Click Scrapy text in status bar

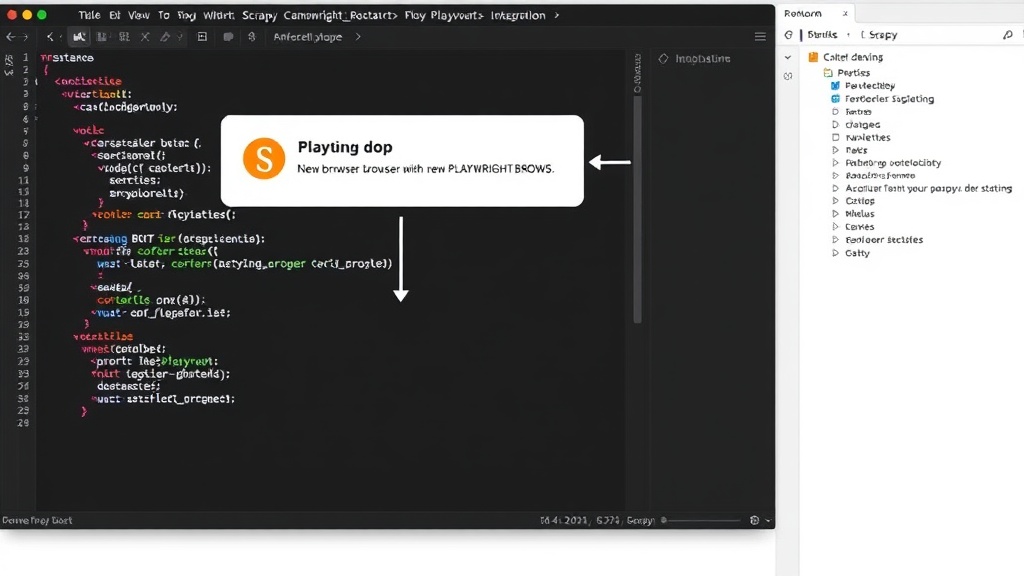coord(640,520)
